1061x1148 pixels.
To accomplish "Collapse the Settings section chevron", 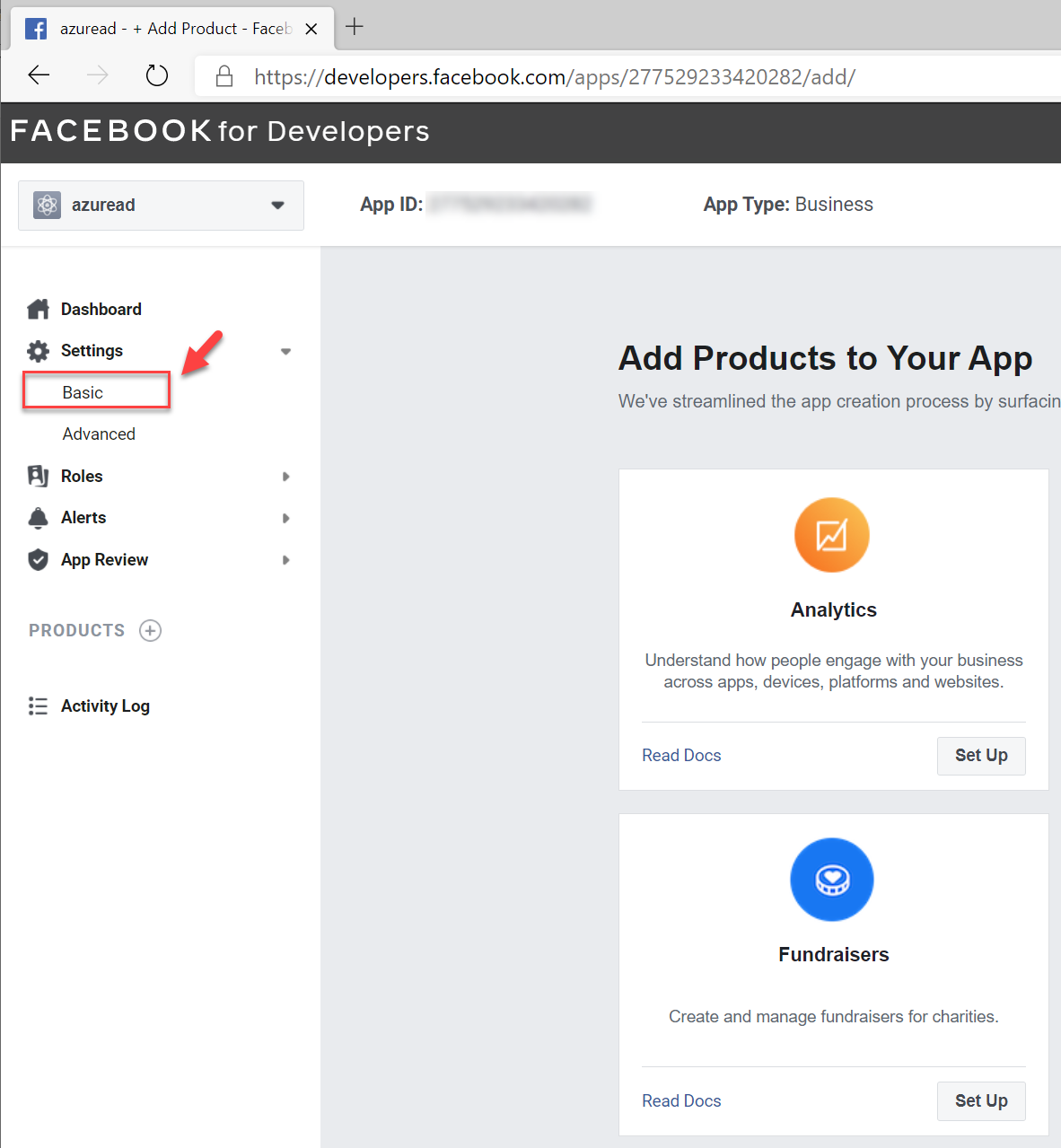I will (285, 351).
